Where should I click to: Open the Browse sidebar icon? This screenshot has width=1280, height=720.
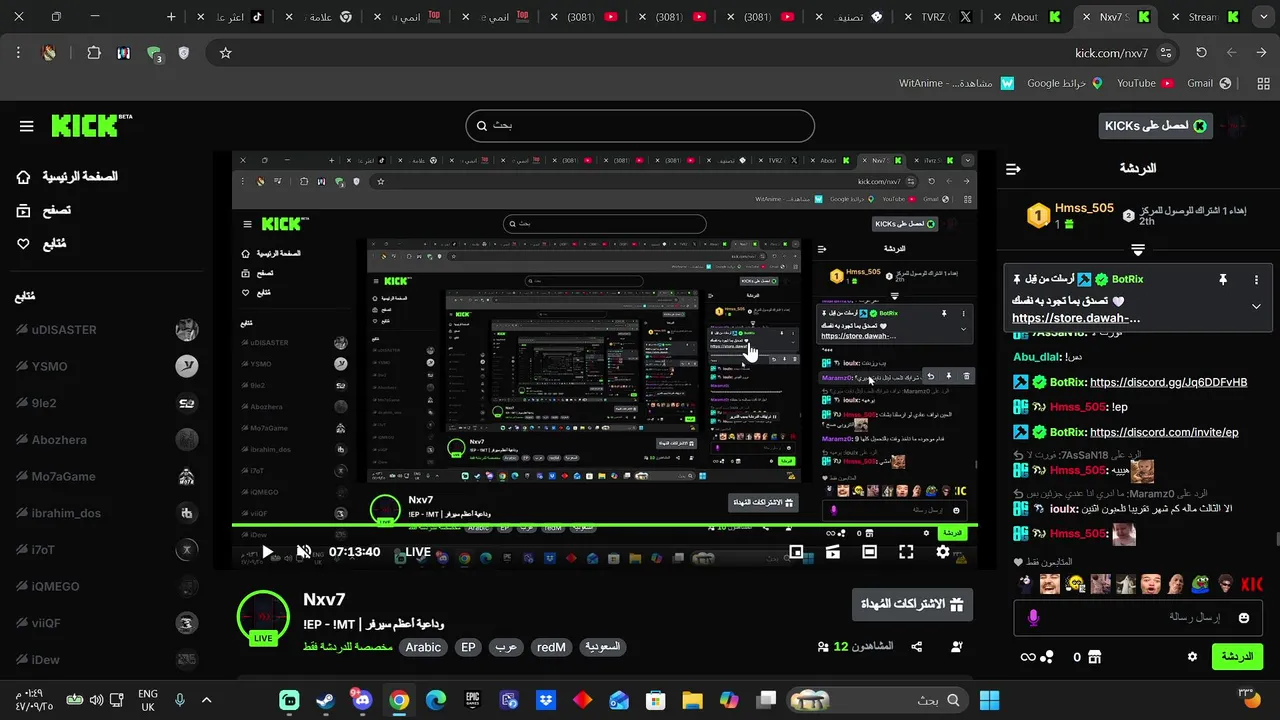[24, 210]
